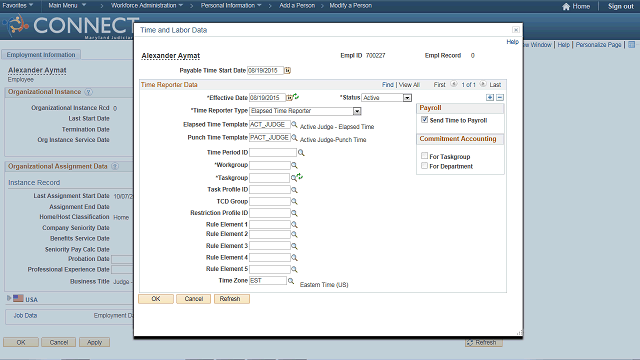640x360 pixels.
Task: Check For Taskgroup option
Action: coord(424,156)
